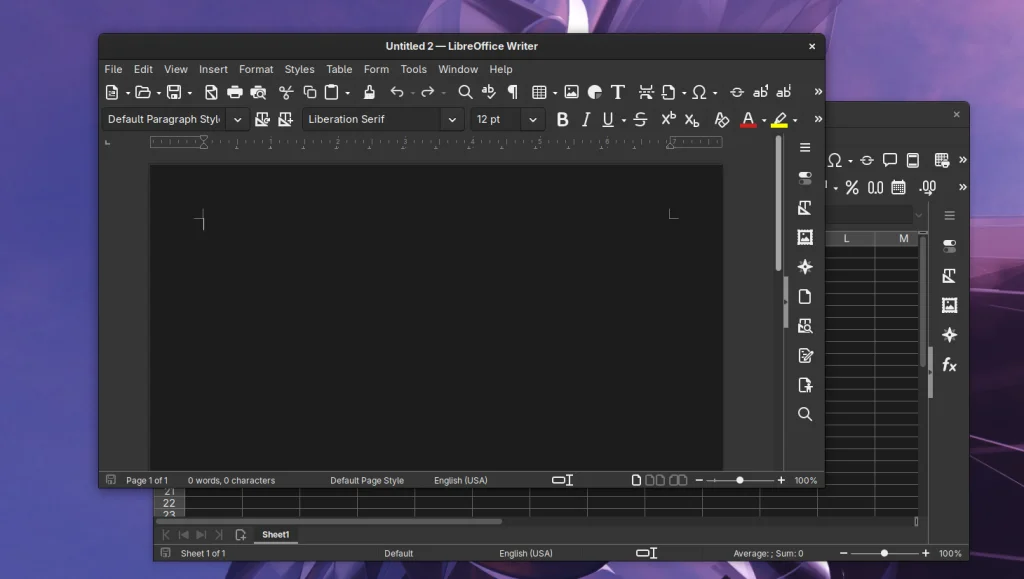Open the 12 pt font size dropdown

pos(531,119)
